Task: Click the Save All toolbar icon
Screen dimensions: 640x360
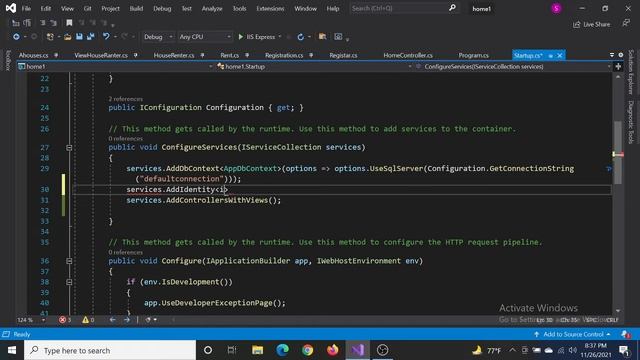Action: (91, 37)
